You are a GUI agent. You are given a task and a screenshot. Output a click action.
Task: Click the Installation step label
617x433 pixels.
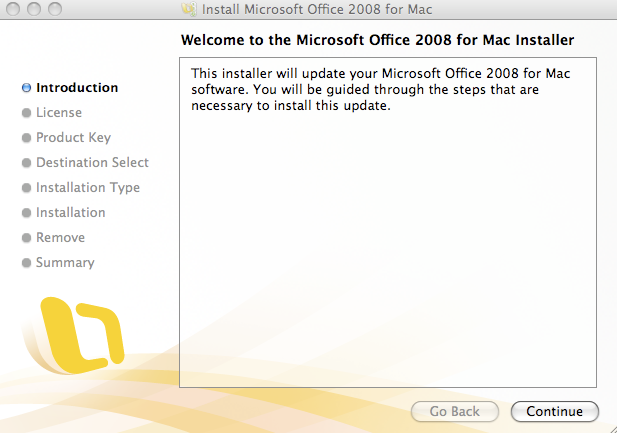70,213
